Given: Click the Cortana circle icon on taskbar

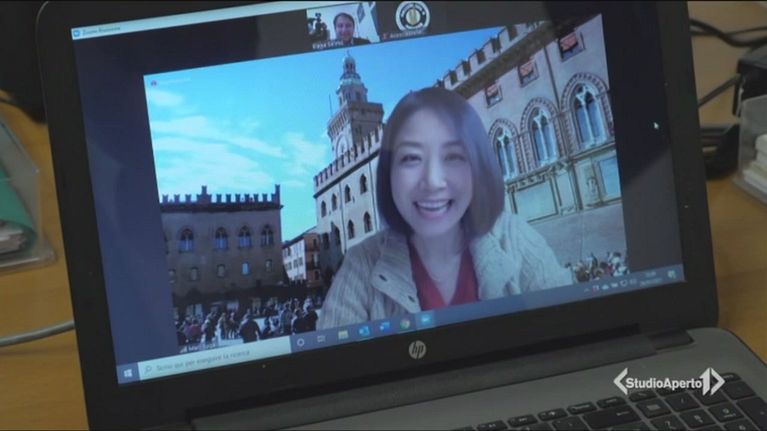Looking at the screenshot, I should pyautogui.click(x=300, y=341).
